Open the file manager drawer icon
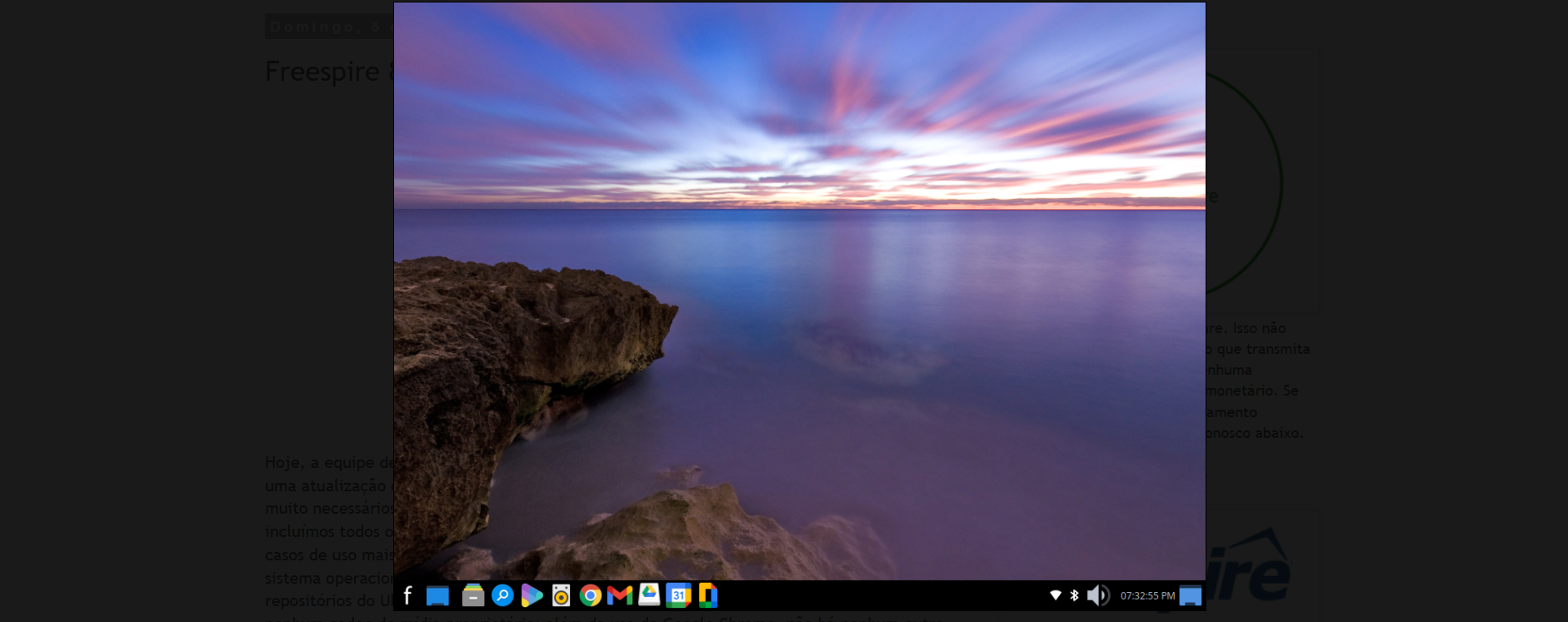The height and width of the screenshot is (622, 1568). coord(473,595)
